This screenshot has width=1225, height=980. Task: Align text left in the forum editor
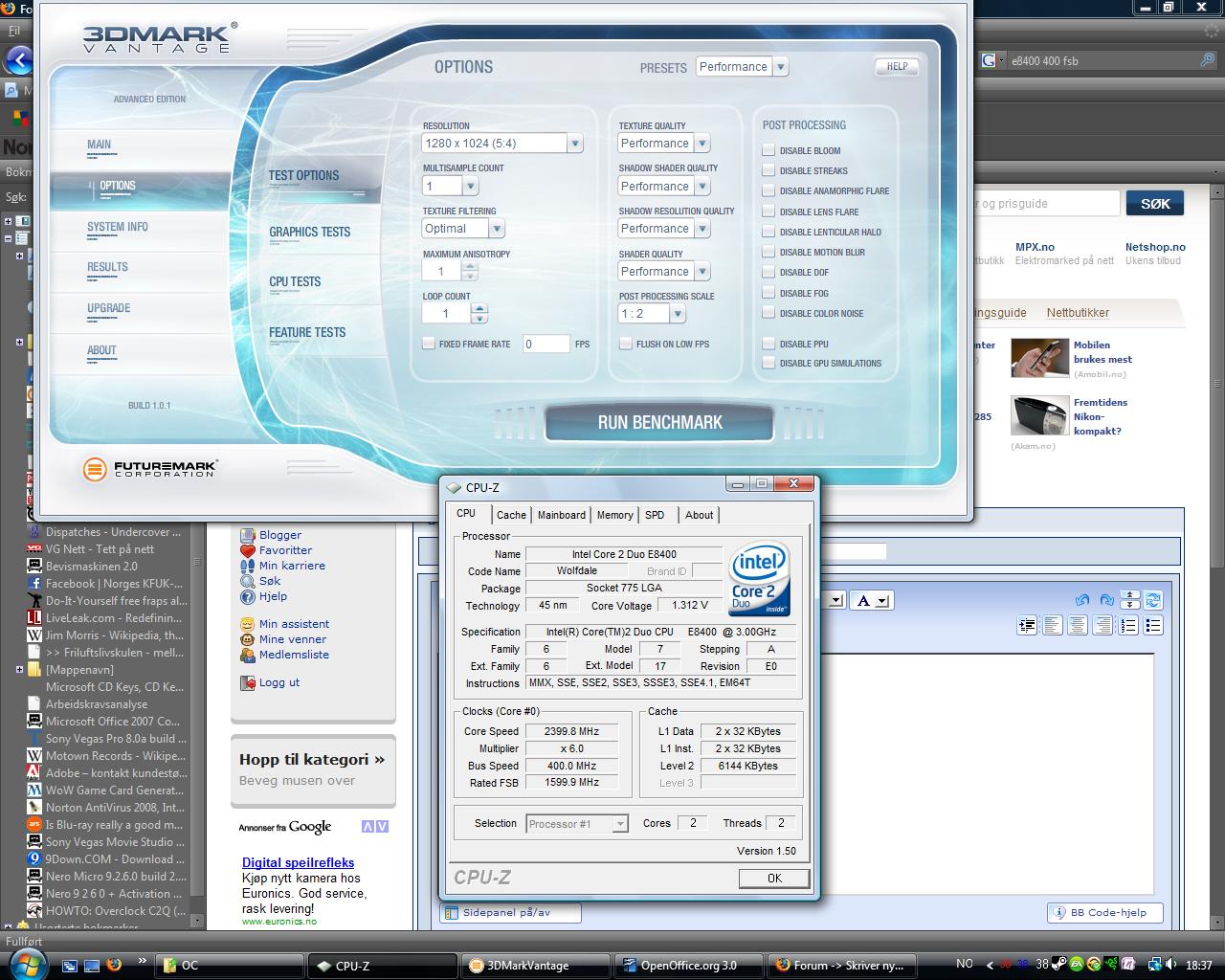1052,625
